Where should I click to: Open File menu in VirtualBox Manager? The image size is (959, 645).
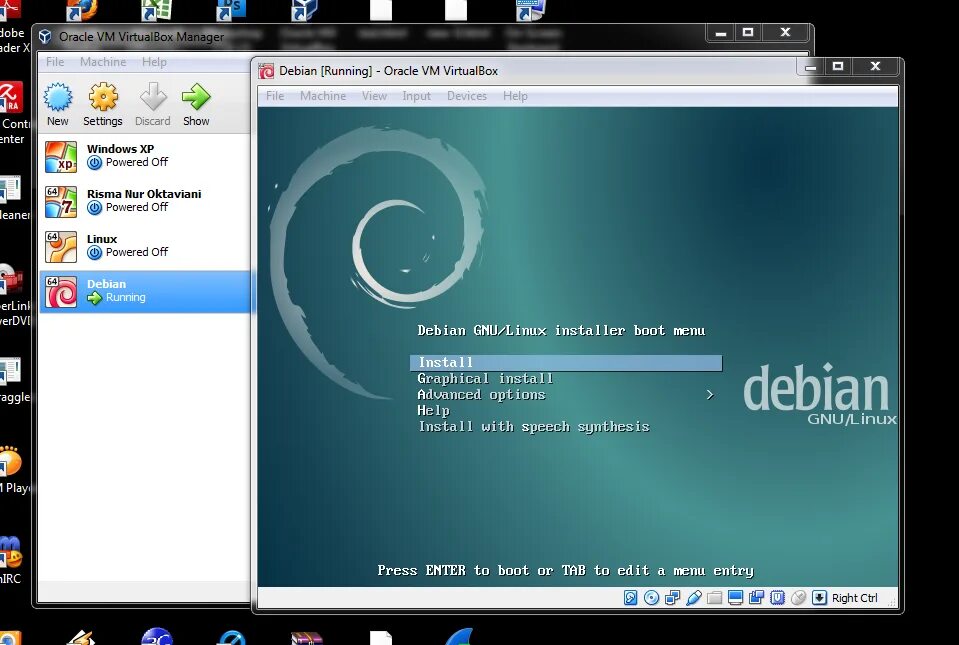[55, 62]
